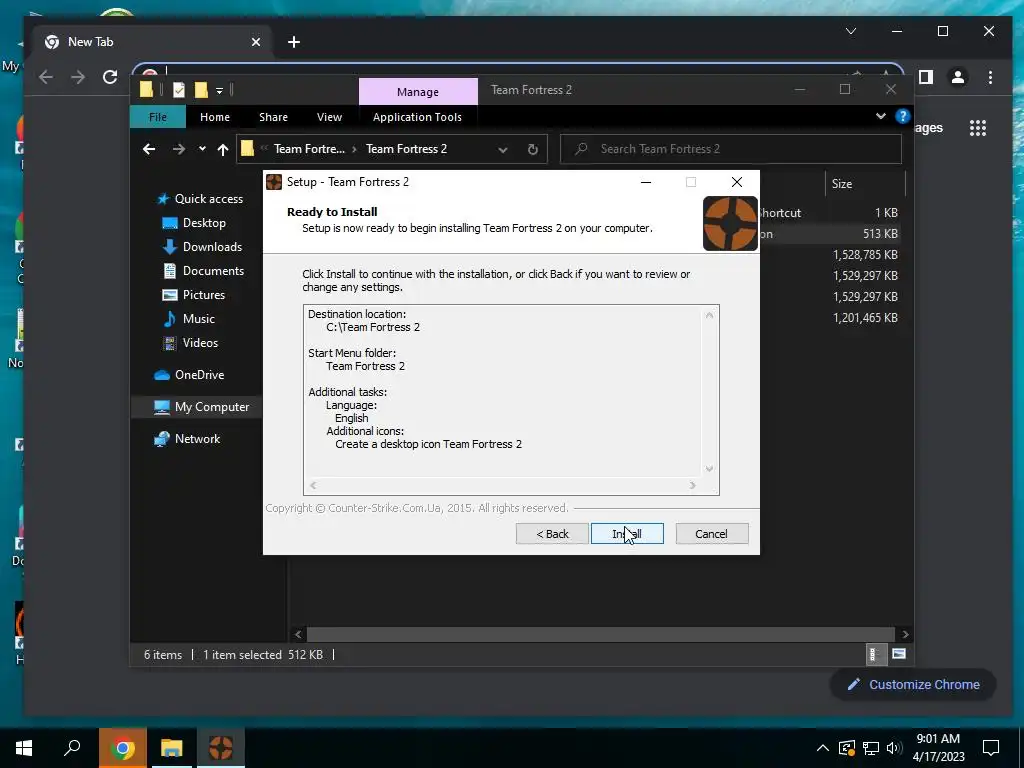
Task: Show hidden system tray icons
Action: tap(823, 748)
